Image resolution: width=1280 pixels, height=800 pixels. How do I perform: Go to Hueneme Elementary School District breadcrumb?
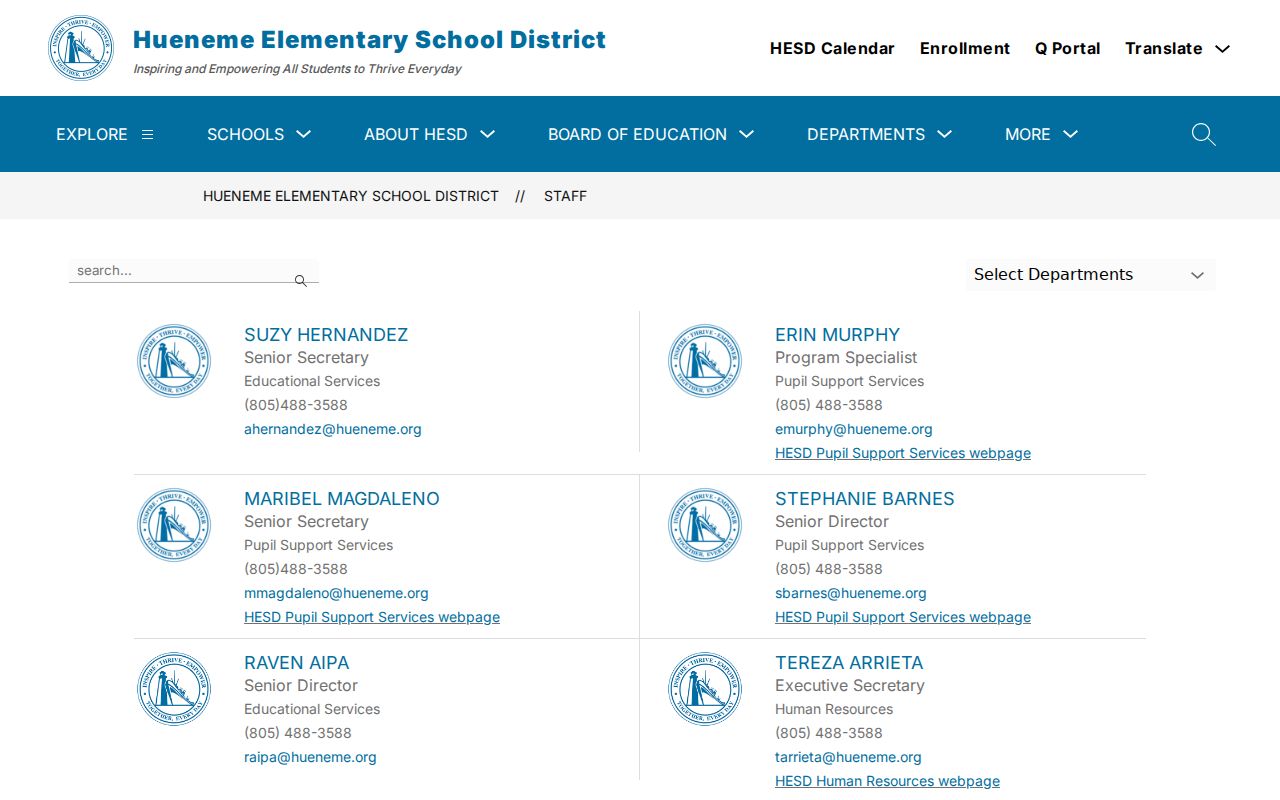[351, 196]
